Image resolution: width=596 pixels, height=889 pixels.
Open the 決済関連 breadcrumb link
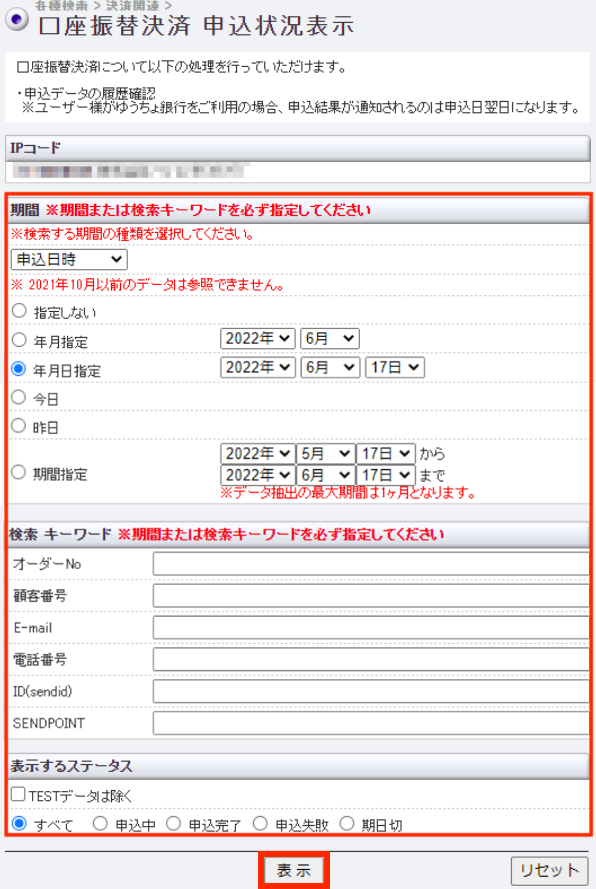click(133, 6)
